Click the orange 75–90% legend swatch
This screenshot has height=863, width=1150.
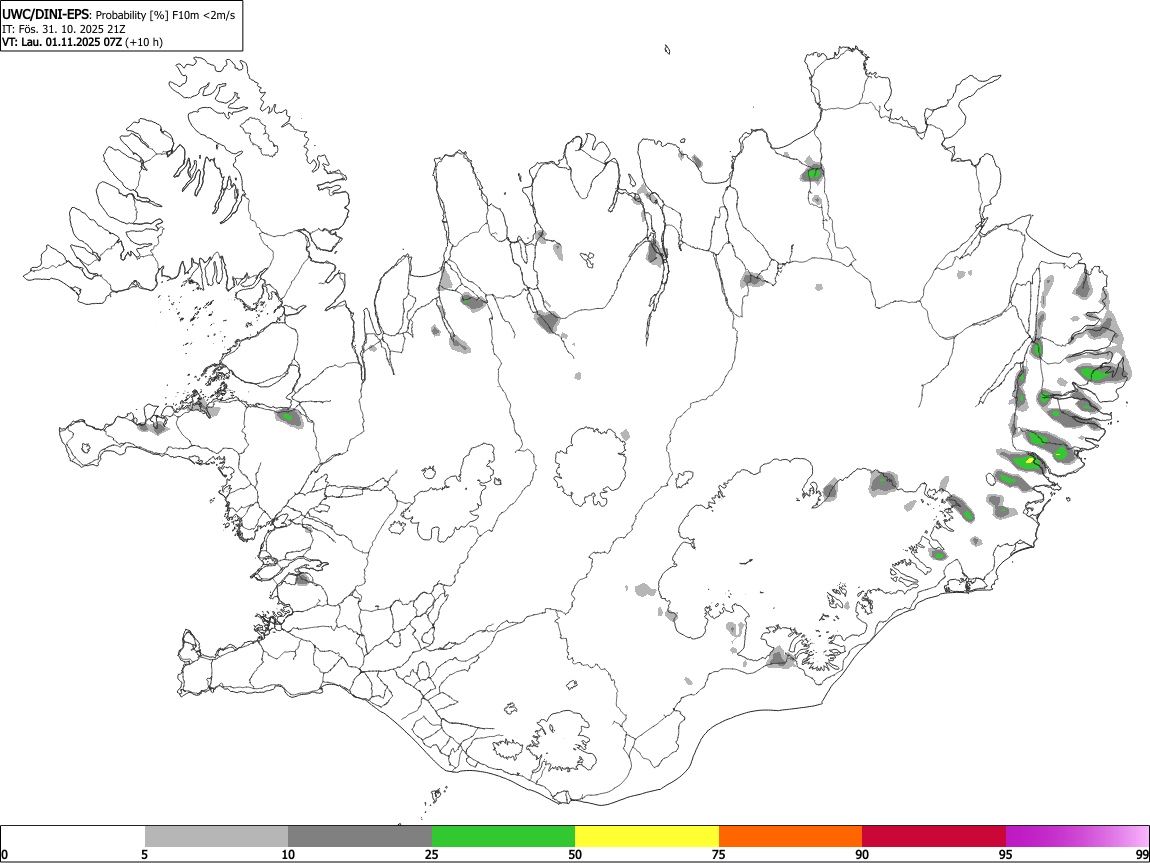[x=791, y=837]
